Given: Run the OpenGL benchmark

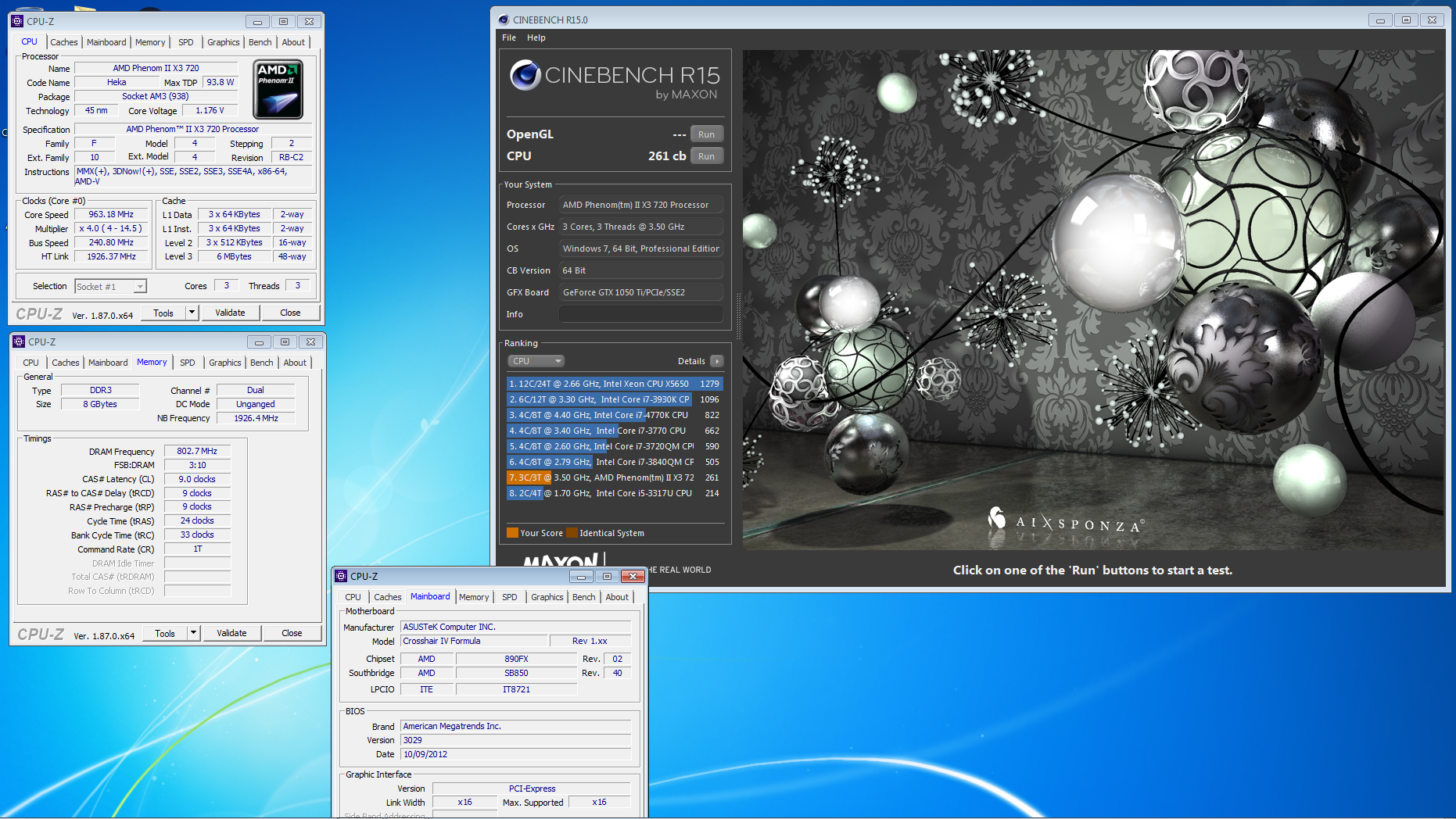Looking at the screenshot, I should (x=706, y=134).
